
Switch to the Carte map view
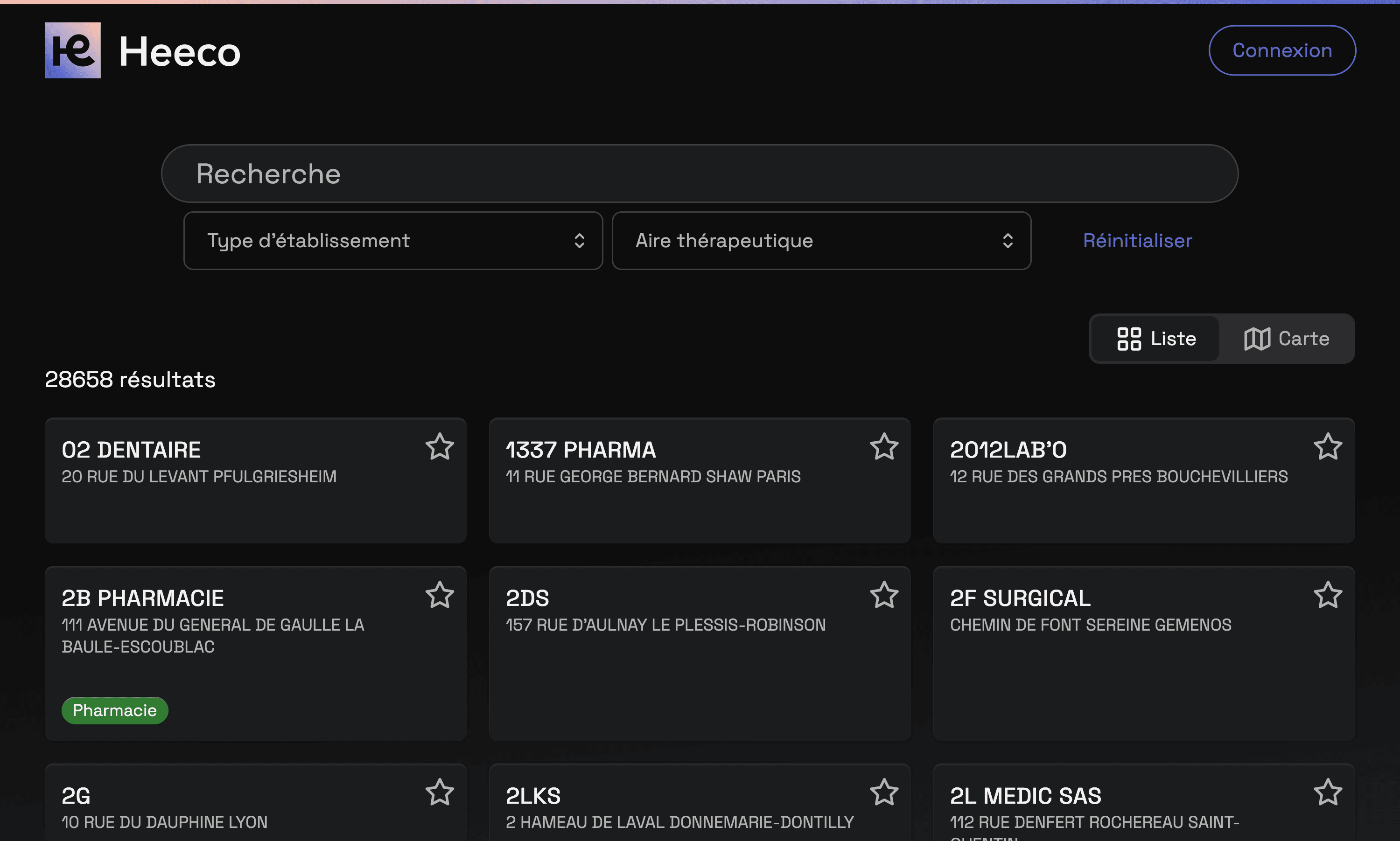pyautogui.click(x=1287, y=339)
